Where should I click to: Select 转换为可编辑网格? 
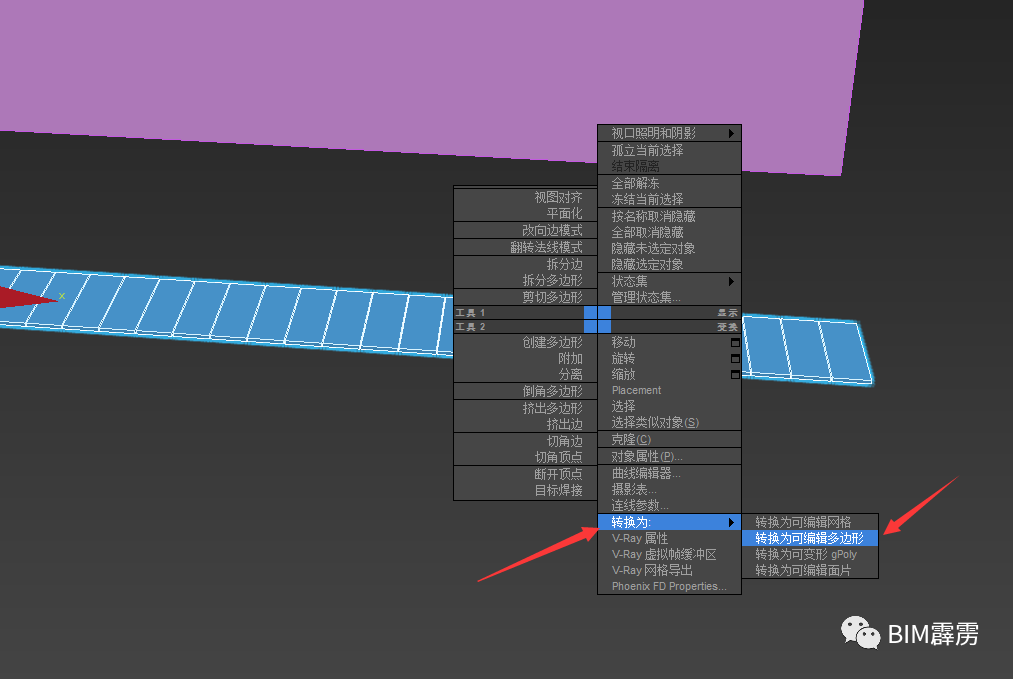(x=810, y=522)
